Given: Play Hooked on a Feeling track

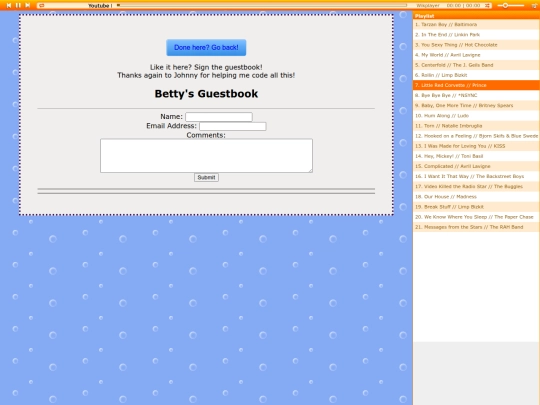Looking at the screenshot, I should point(476,136).
